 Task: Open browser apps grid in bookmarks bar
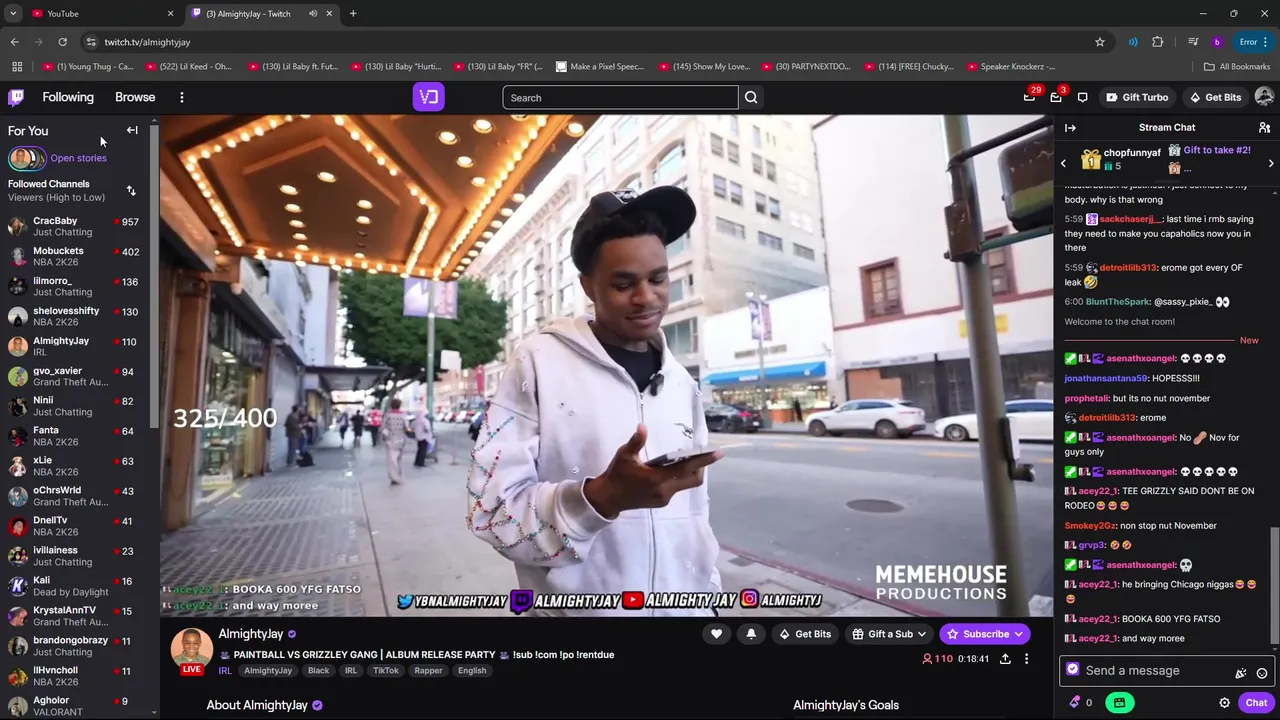(17, 67)
